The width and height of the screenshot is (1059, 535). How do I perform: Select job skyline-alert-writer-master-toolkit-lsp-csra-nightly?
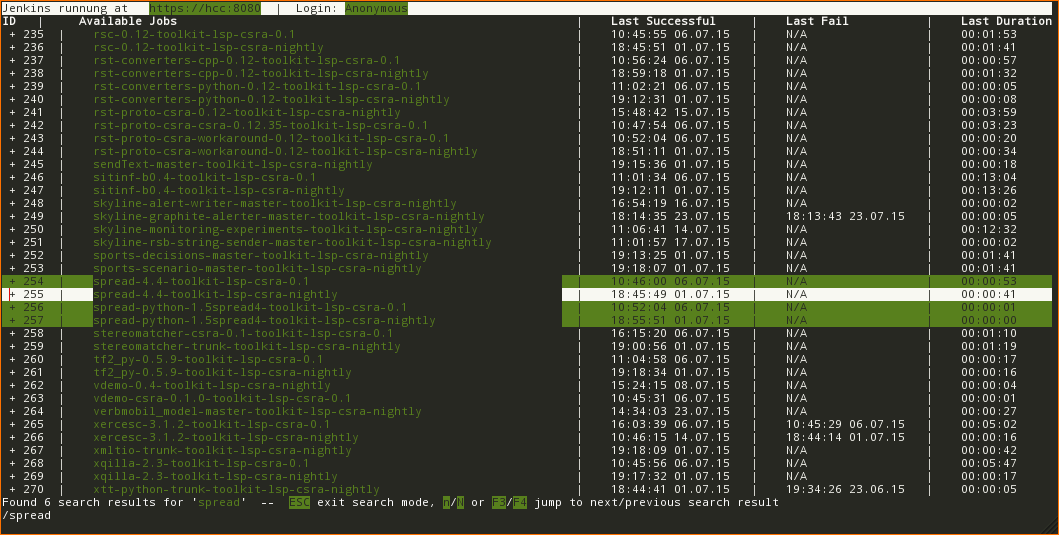[x=275, y=204]
